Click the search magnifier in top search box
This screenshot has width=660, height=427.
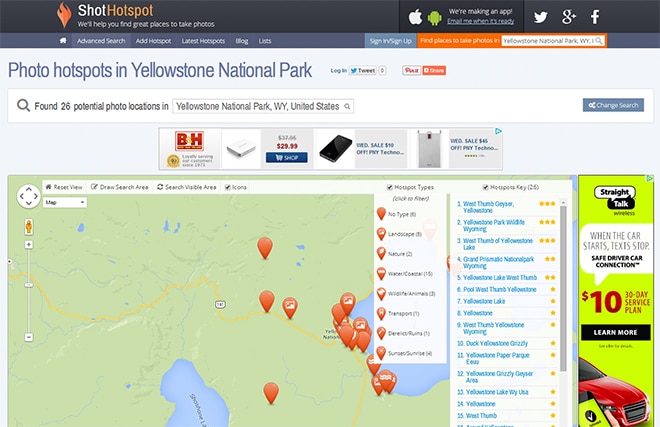[599, 40]
